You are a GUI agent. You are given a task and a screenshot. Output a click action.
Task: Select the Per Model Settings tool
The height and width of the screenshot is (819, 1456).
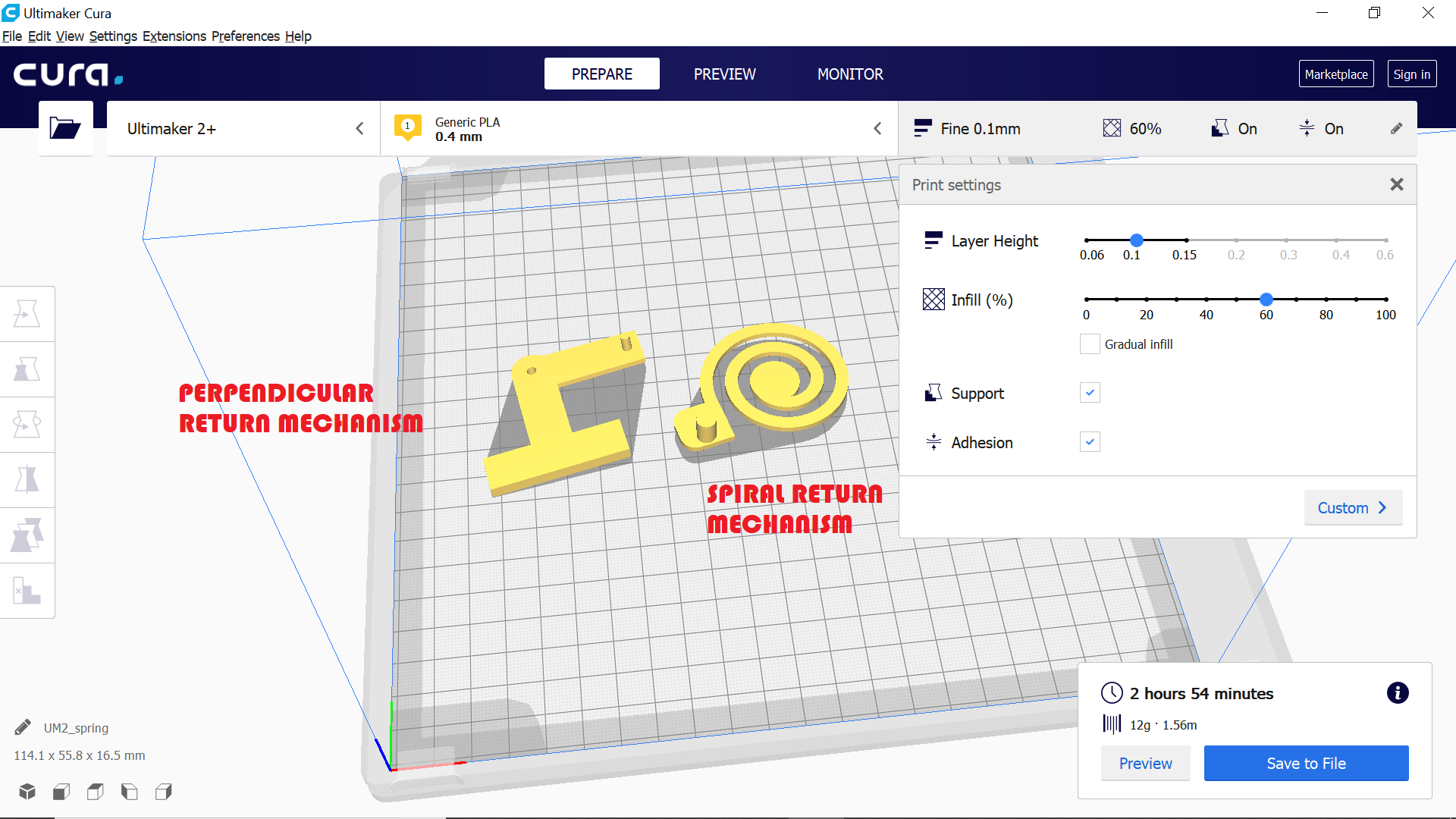27,535
